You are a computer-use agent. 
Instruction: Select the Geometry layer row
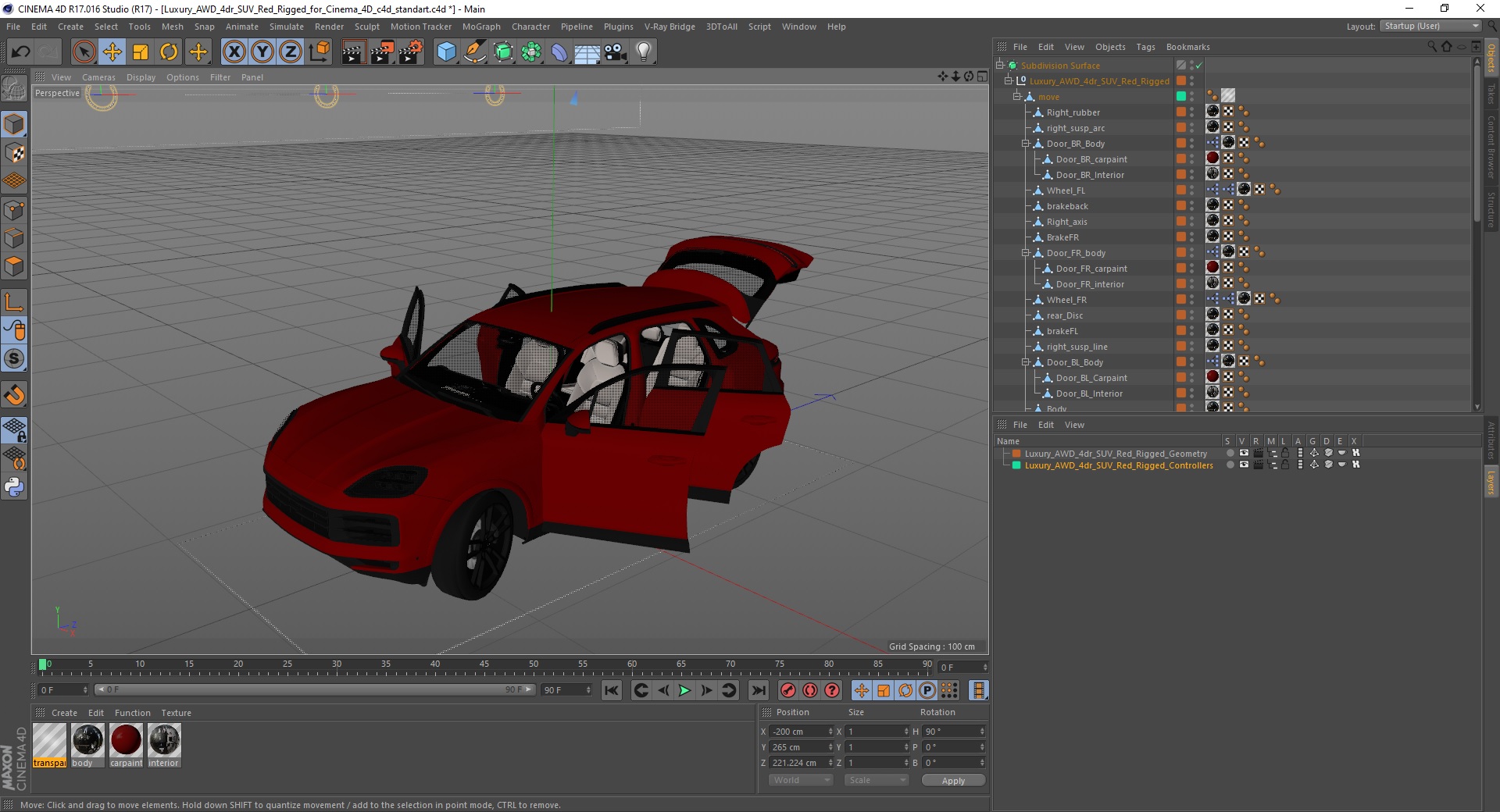click(x=1116, y=454)
